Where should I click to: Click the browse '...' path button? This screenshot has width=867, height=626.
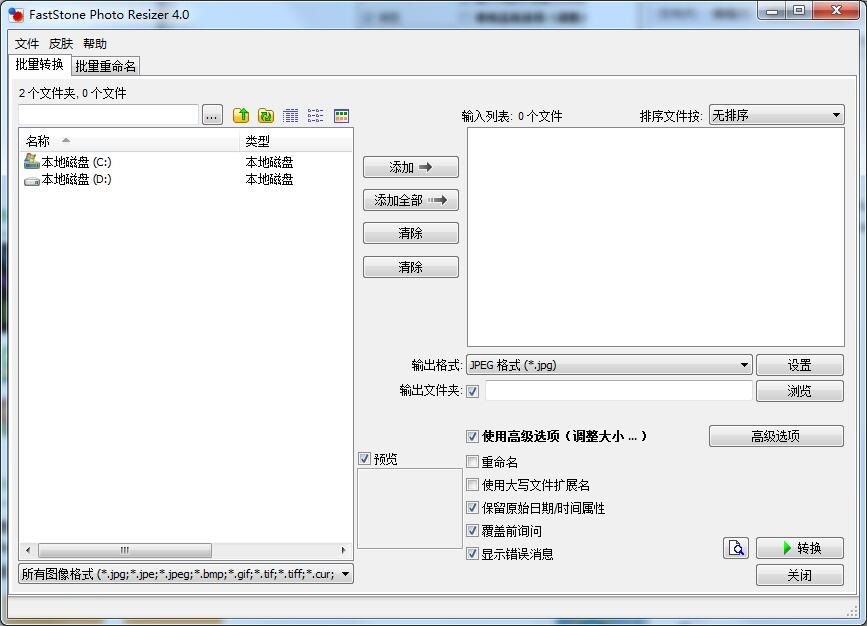click(x=212, y=116)
